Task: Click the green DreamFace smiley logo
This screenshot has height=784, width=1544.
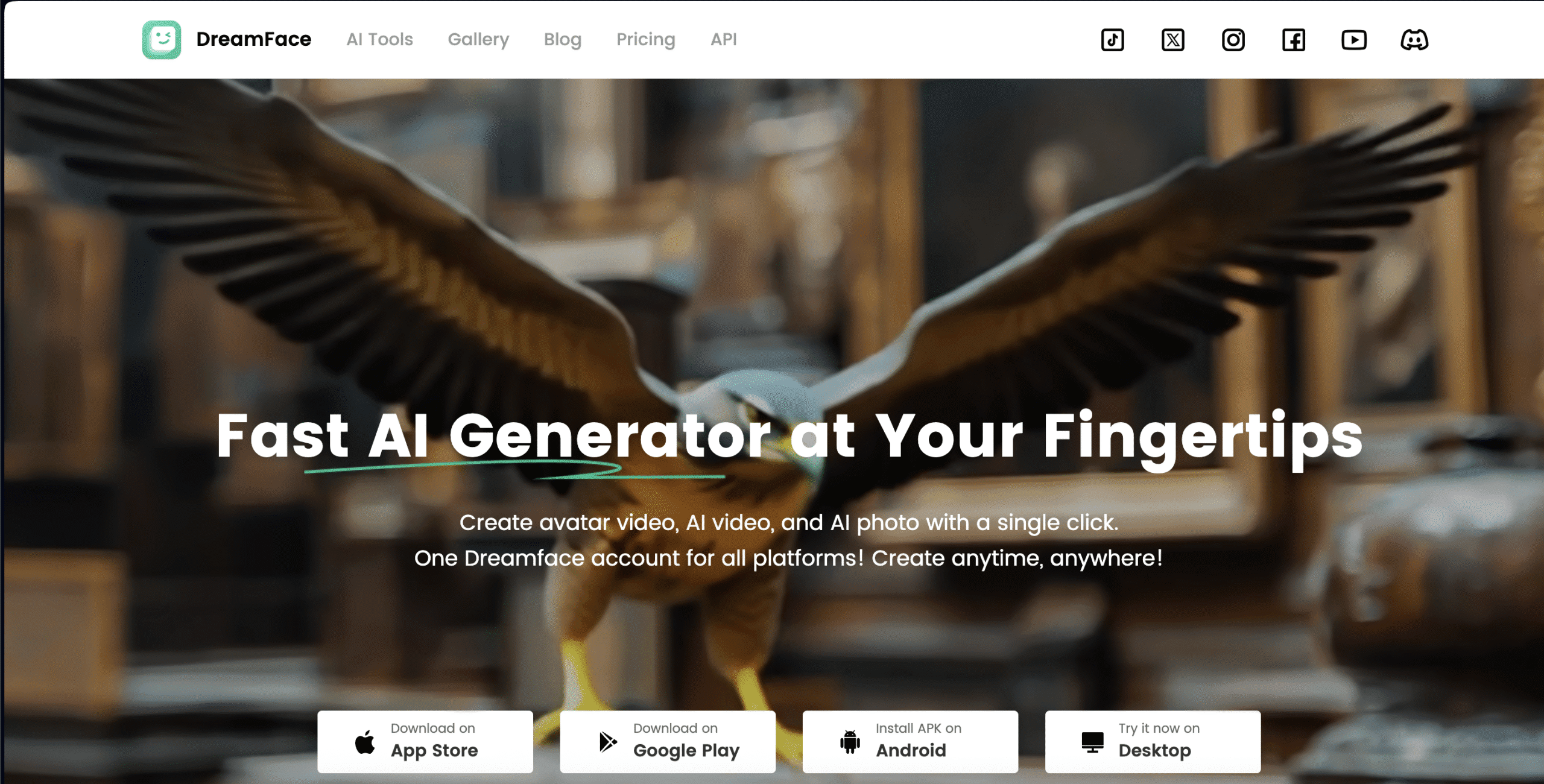Action: [161, 40]
